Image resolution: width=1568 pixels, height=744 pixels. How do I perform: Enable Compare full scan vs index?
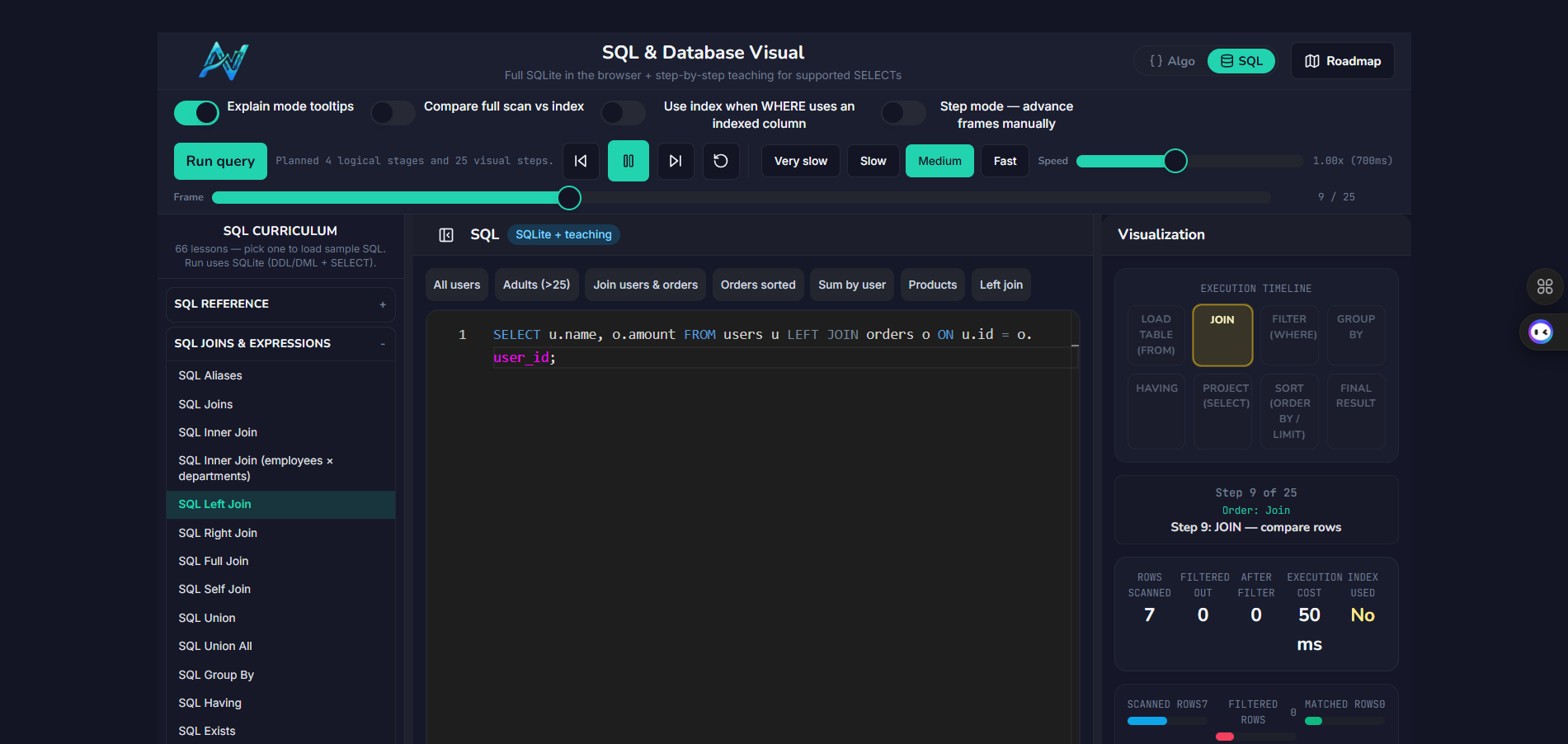tap(393, 113)
